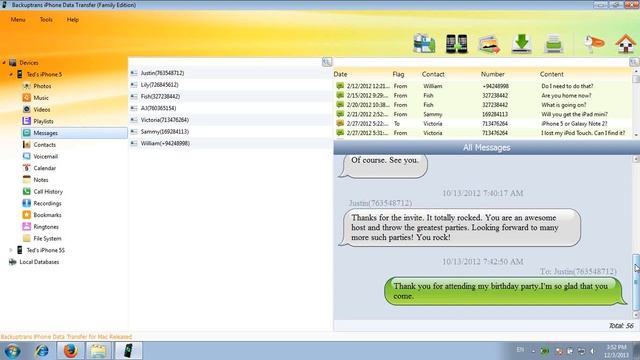Select Sammy(169284113) conversation
This screenshot has width=640, height=360.
[231, 131]
